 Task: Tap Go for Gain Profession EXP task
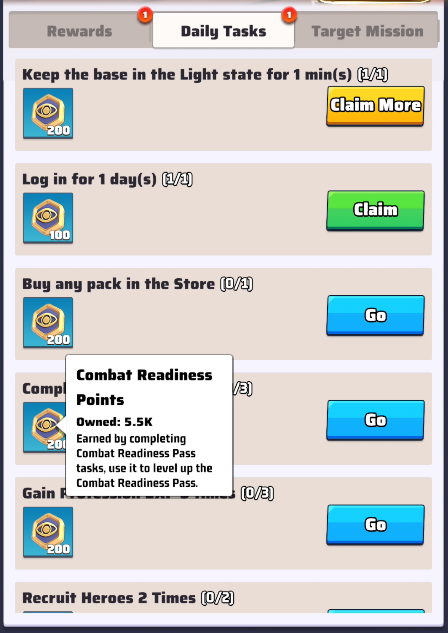click(x=375, y=524)
